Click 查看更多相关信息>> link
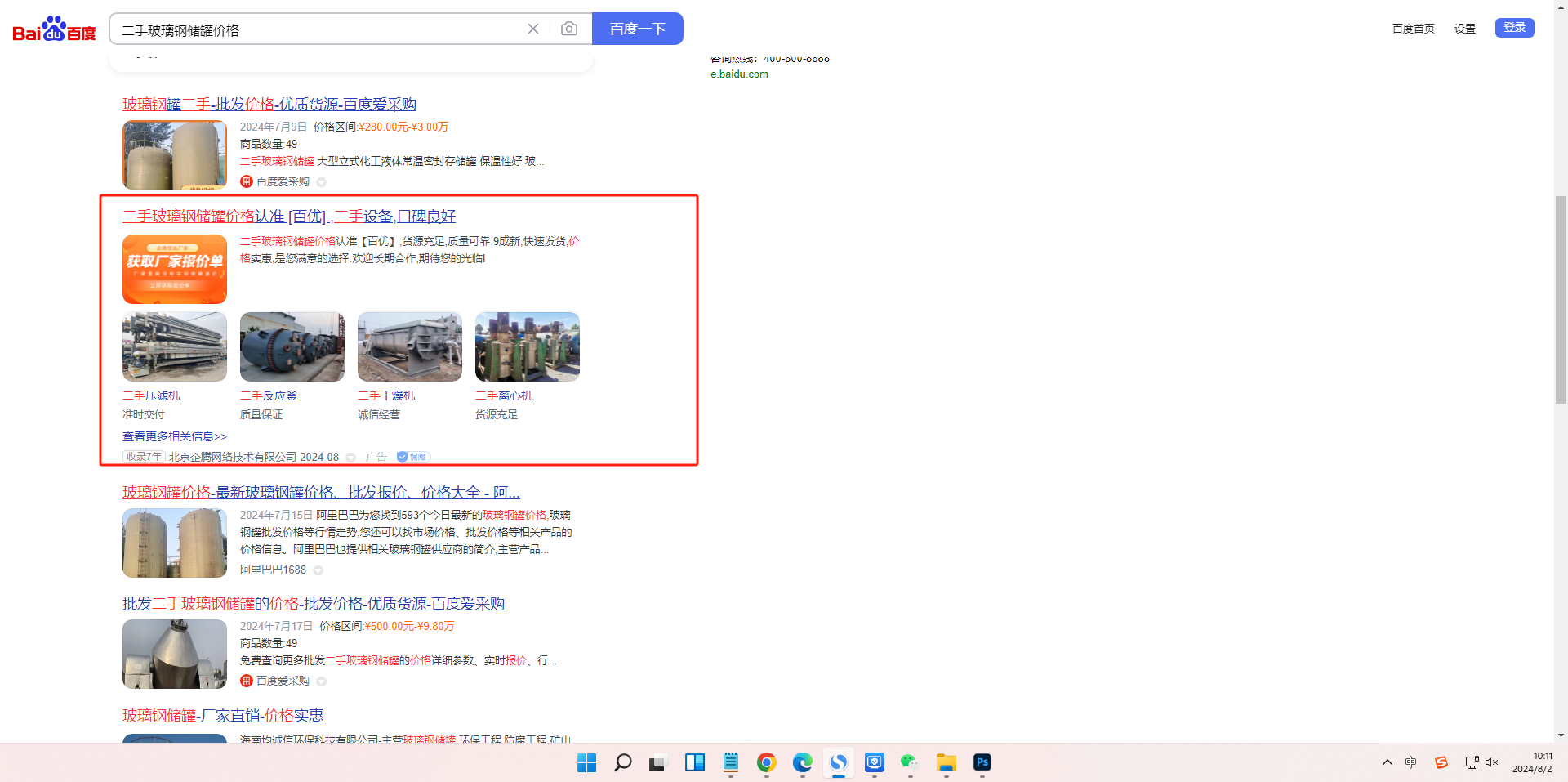 [x=175, y=436]
